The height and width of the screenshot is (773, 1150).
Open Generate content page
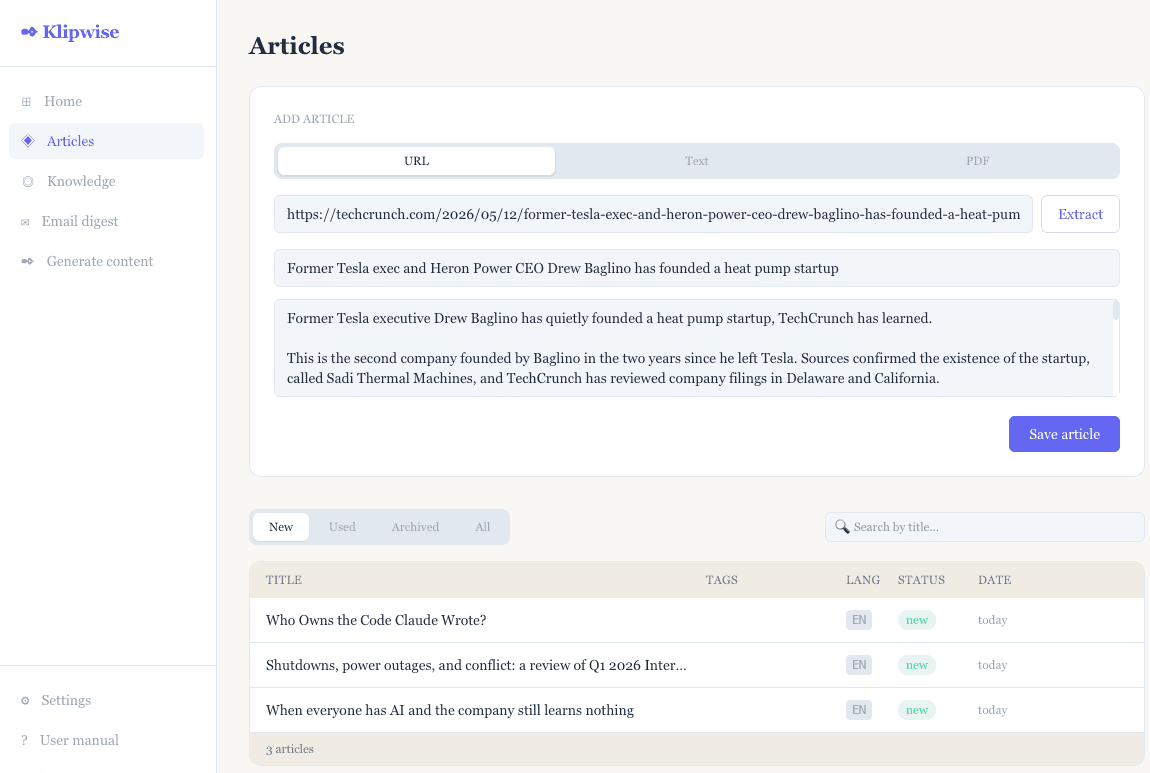point(106,261)
